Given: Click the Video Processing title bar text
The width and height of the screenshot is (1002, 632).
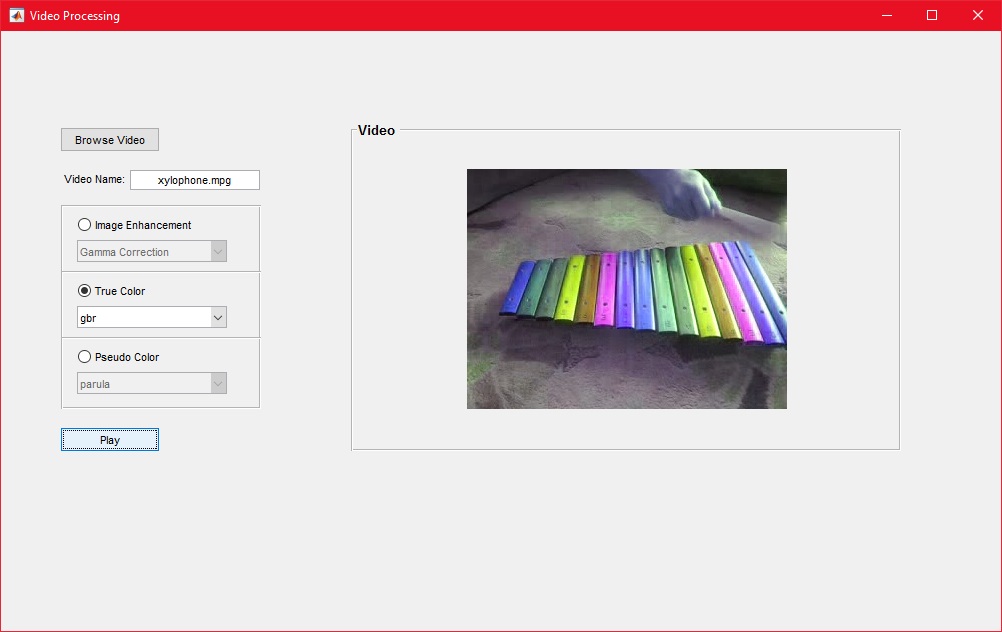Looking at the screenshot, I should [x=74, y=15].
